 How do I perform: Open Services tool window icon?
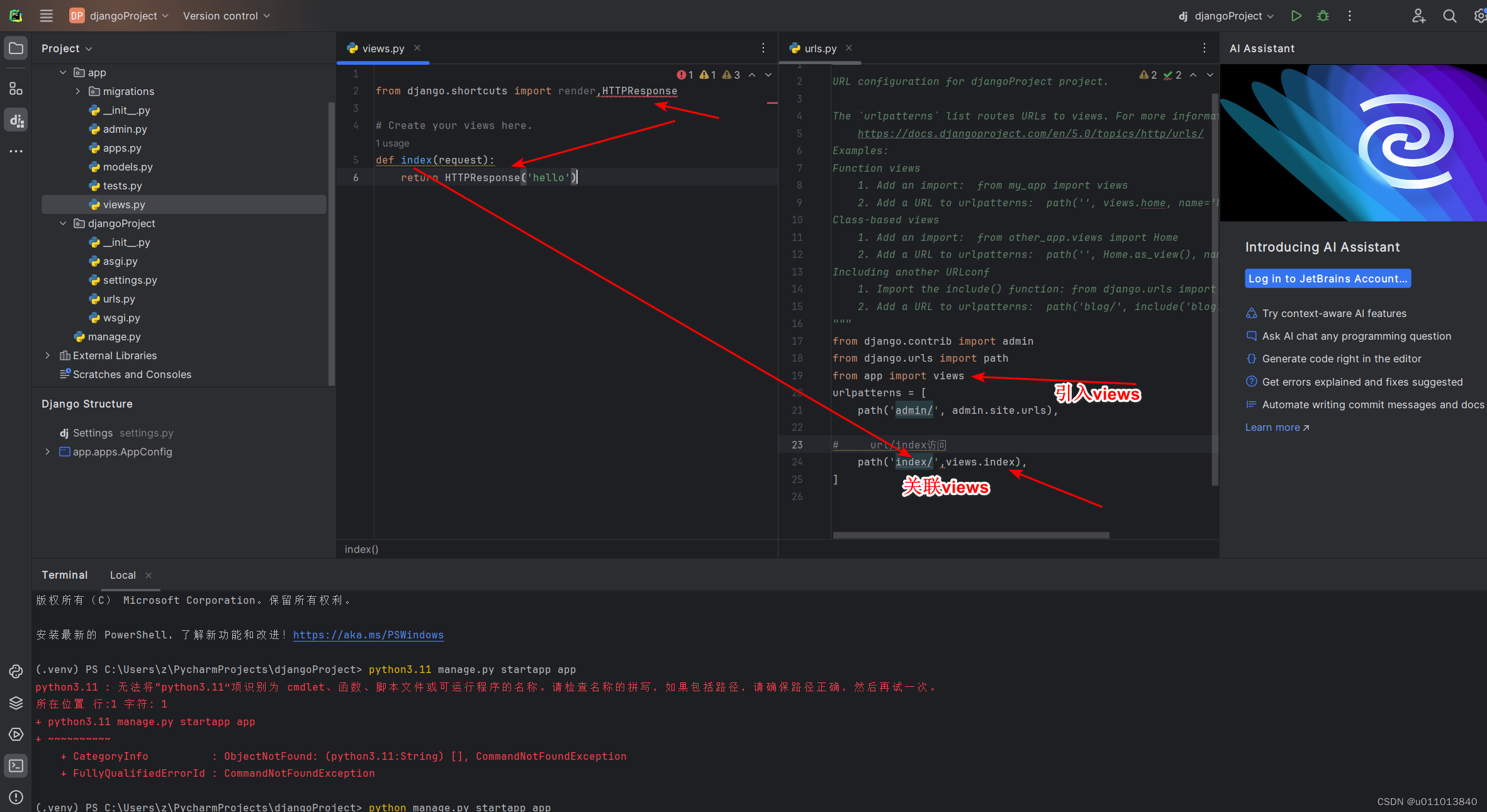(x=16, y=734)
